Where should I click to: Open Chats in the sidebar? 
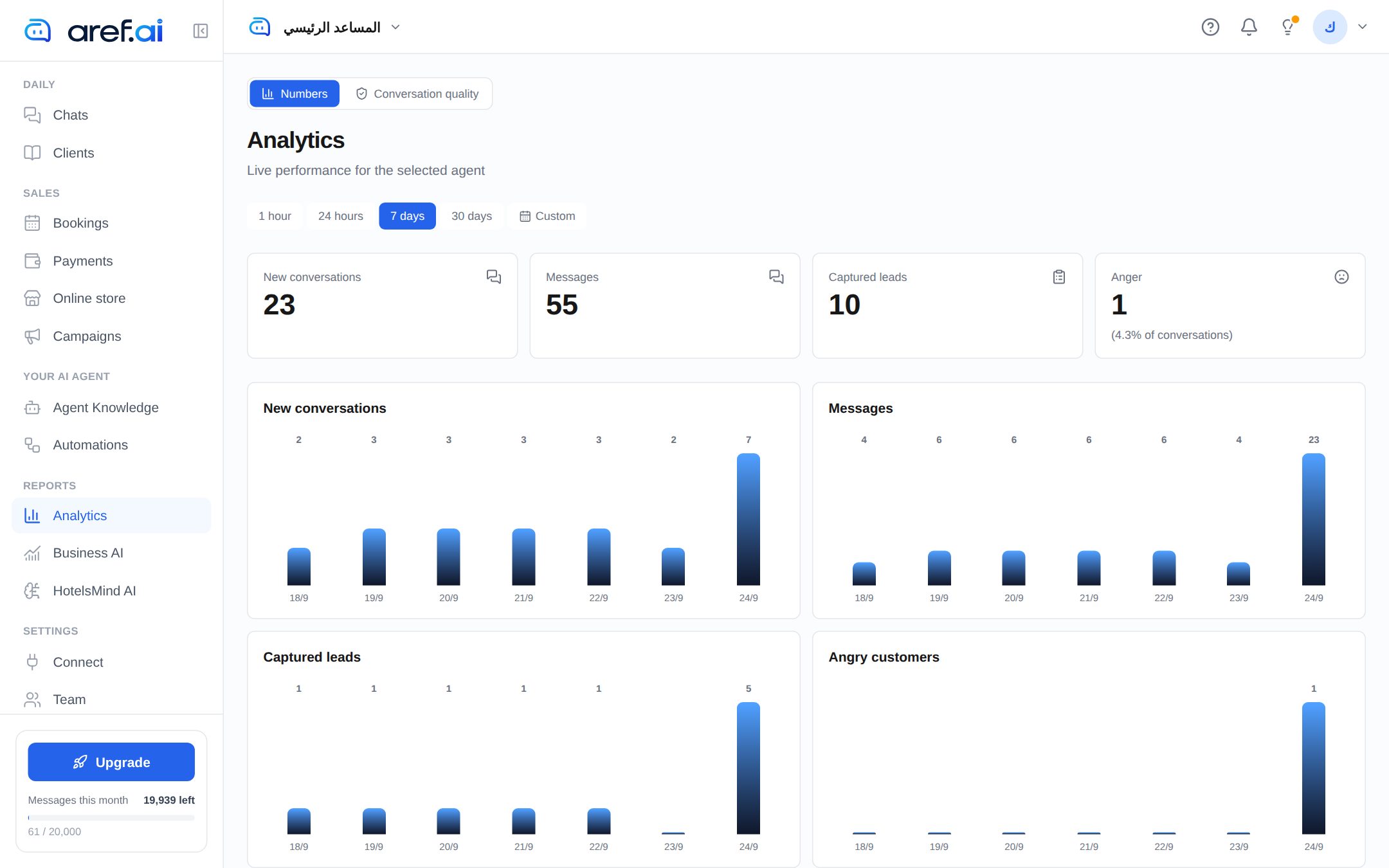coord(111,115)
